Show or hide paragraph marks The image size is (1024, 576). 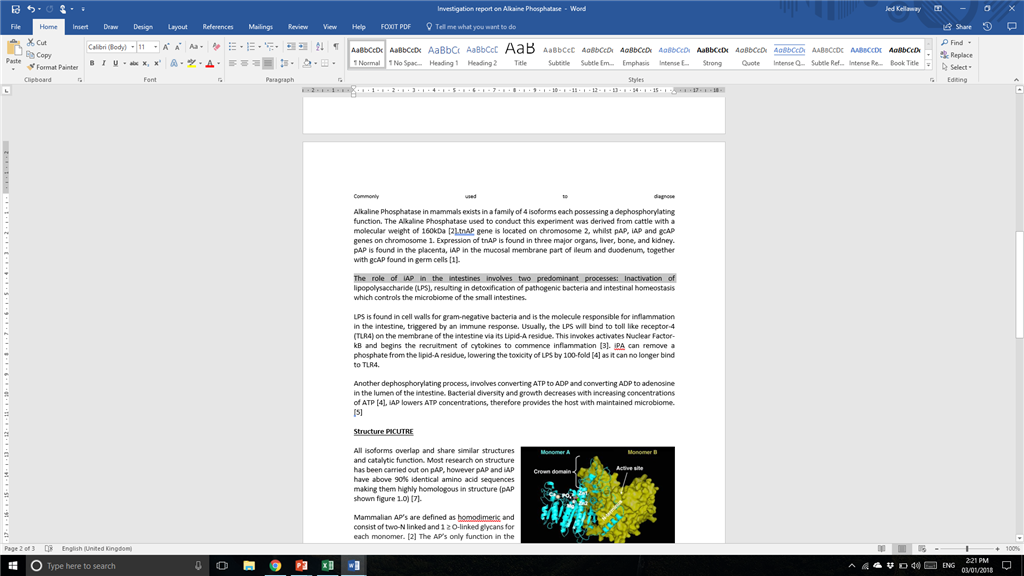click(x=336, y=47)
